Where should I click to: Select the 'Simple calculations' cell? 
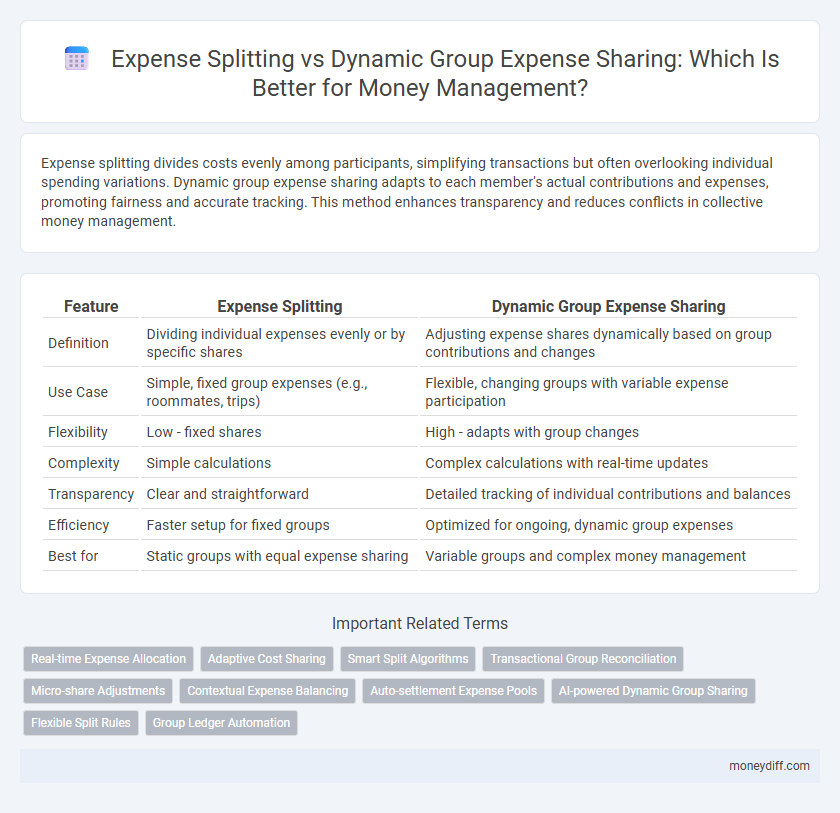[x=280, y=463]
